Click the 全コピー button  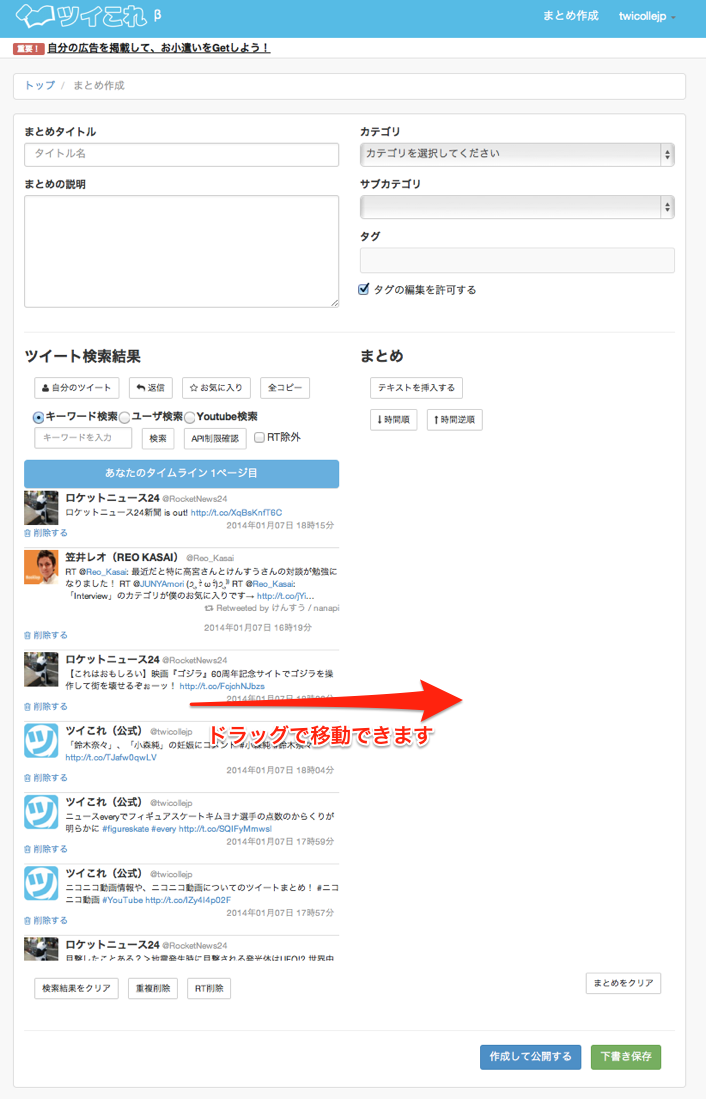coord(285,388)
